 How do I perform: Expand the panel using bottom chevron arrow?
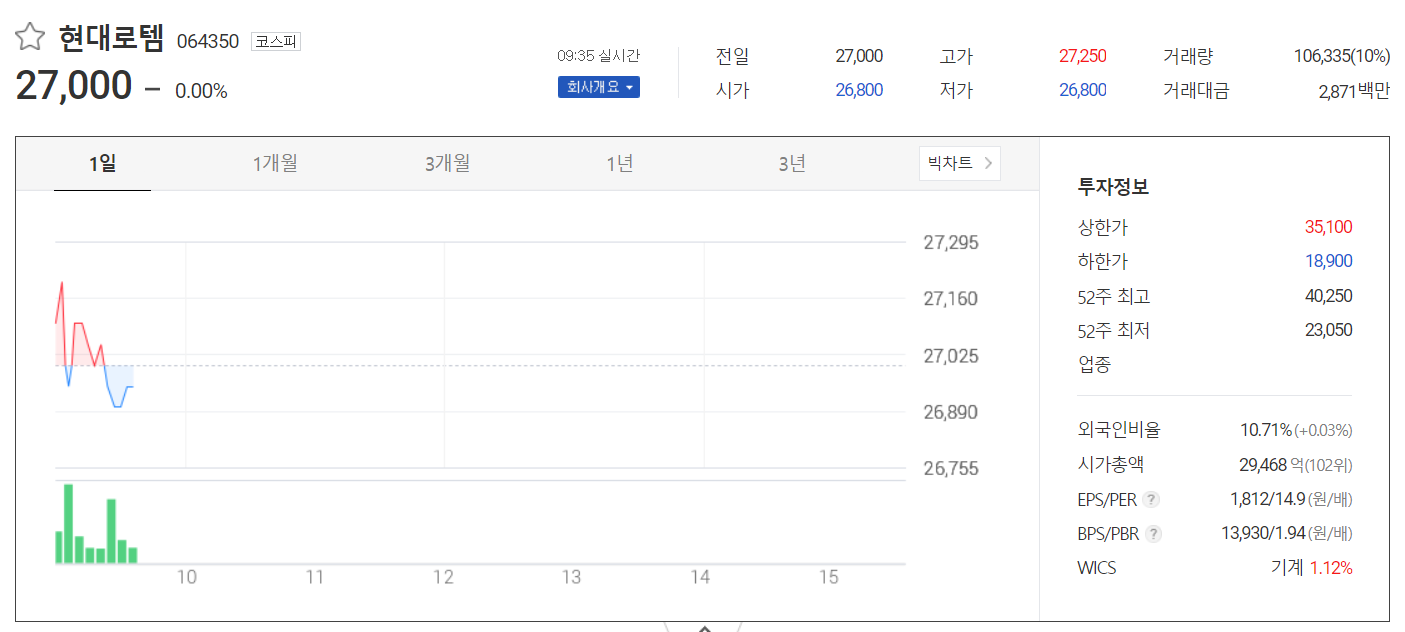(703, 626)
